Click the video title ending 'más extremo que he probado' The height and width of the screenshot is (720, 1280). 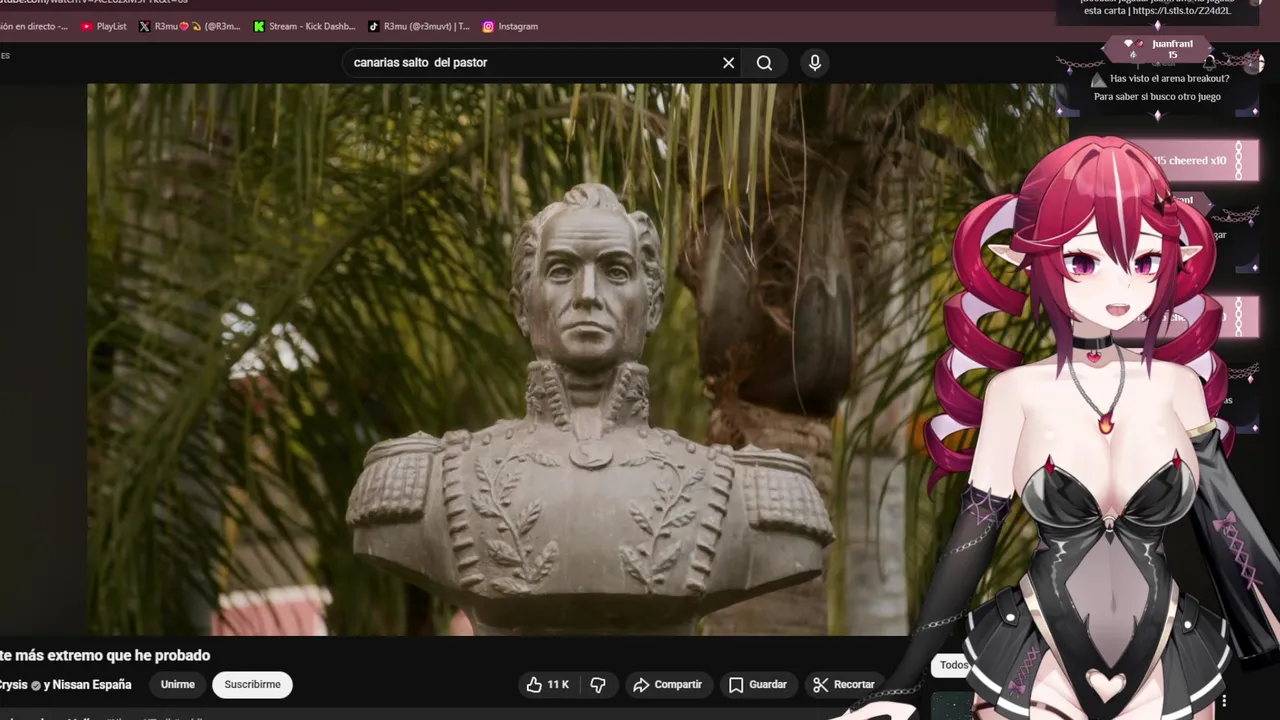click(x=105, y=655)
